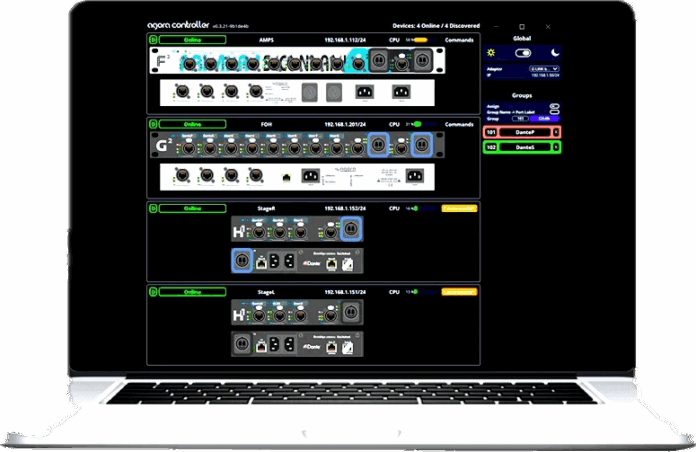Click the F2 logo on AMPS front panel
This screenshot has height=452, width=696.
[x=161, y=60]
